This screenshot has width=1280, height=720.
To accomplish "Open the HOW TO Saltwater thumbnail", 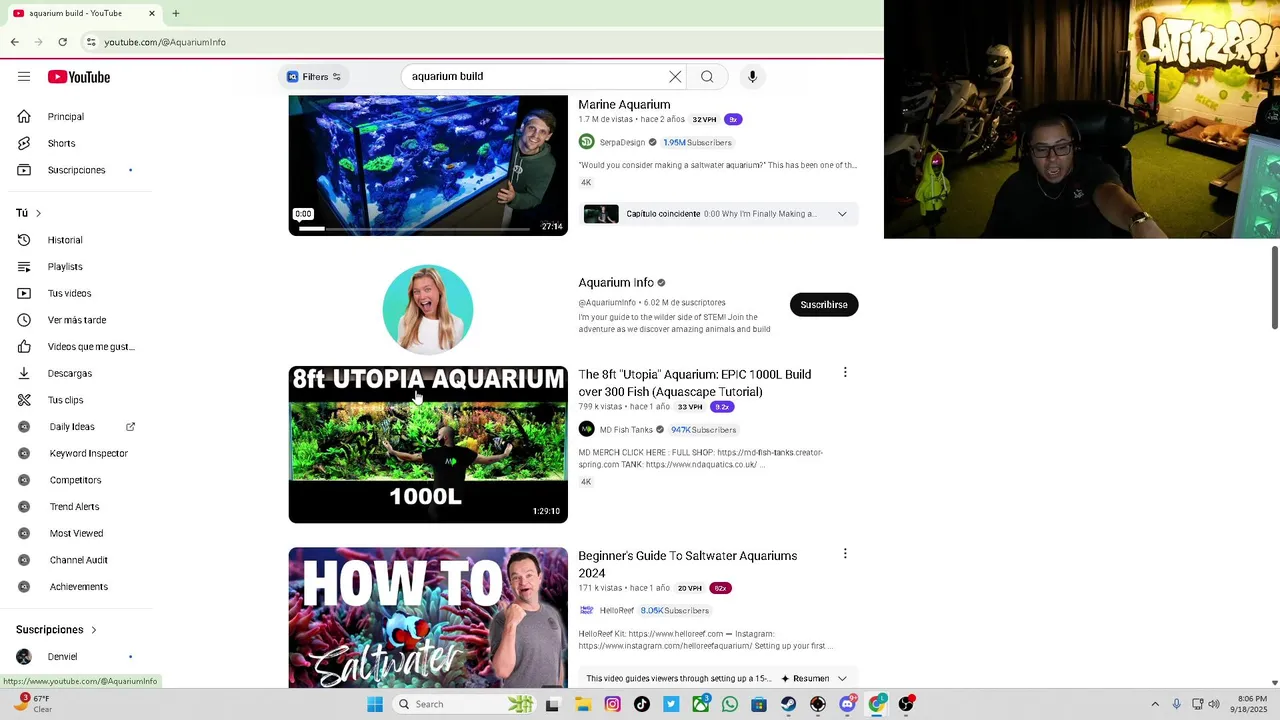I will (x=428, y=617).
